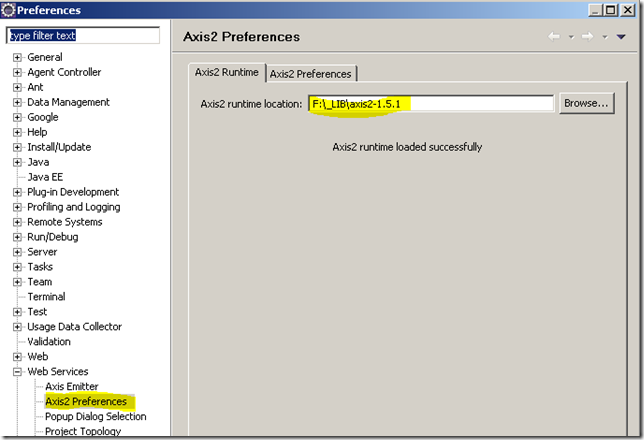
Task: Expand the Team tree node
Action: click(x=17, y=282)
